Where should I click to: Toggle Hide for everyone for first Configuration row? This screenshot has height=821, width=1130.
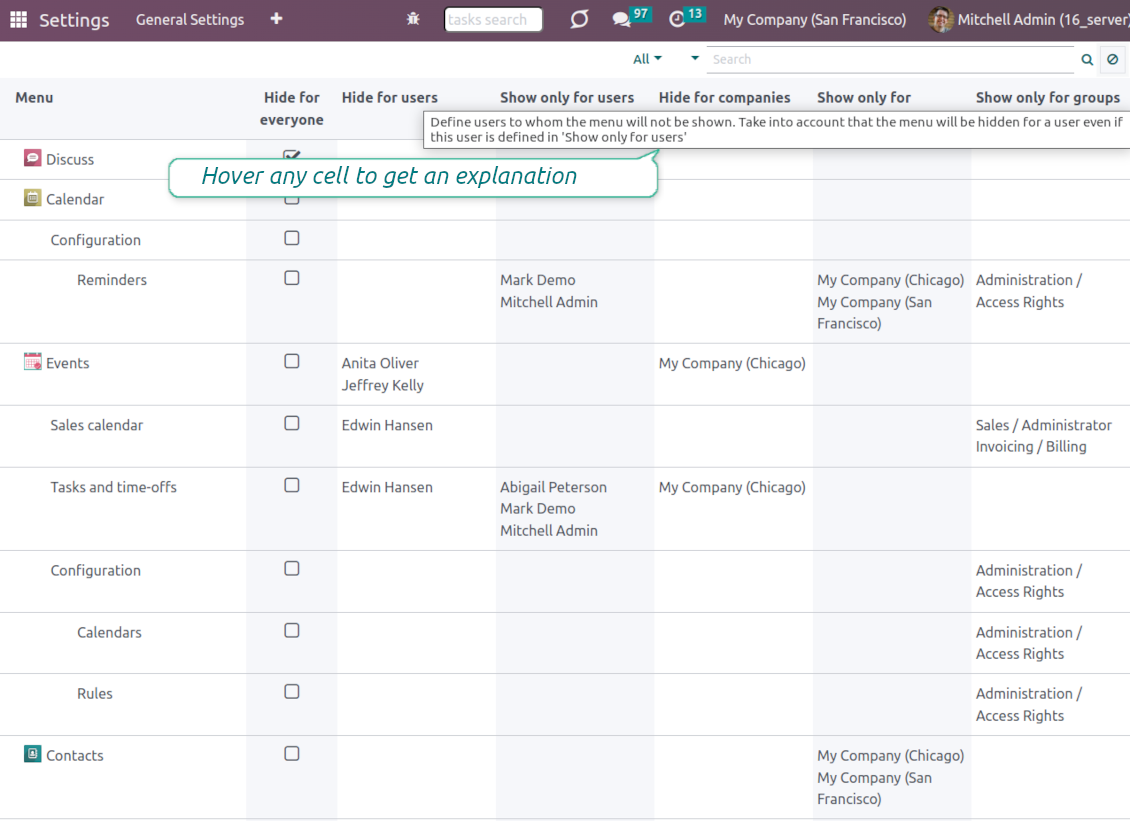[291, 238]
